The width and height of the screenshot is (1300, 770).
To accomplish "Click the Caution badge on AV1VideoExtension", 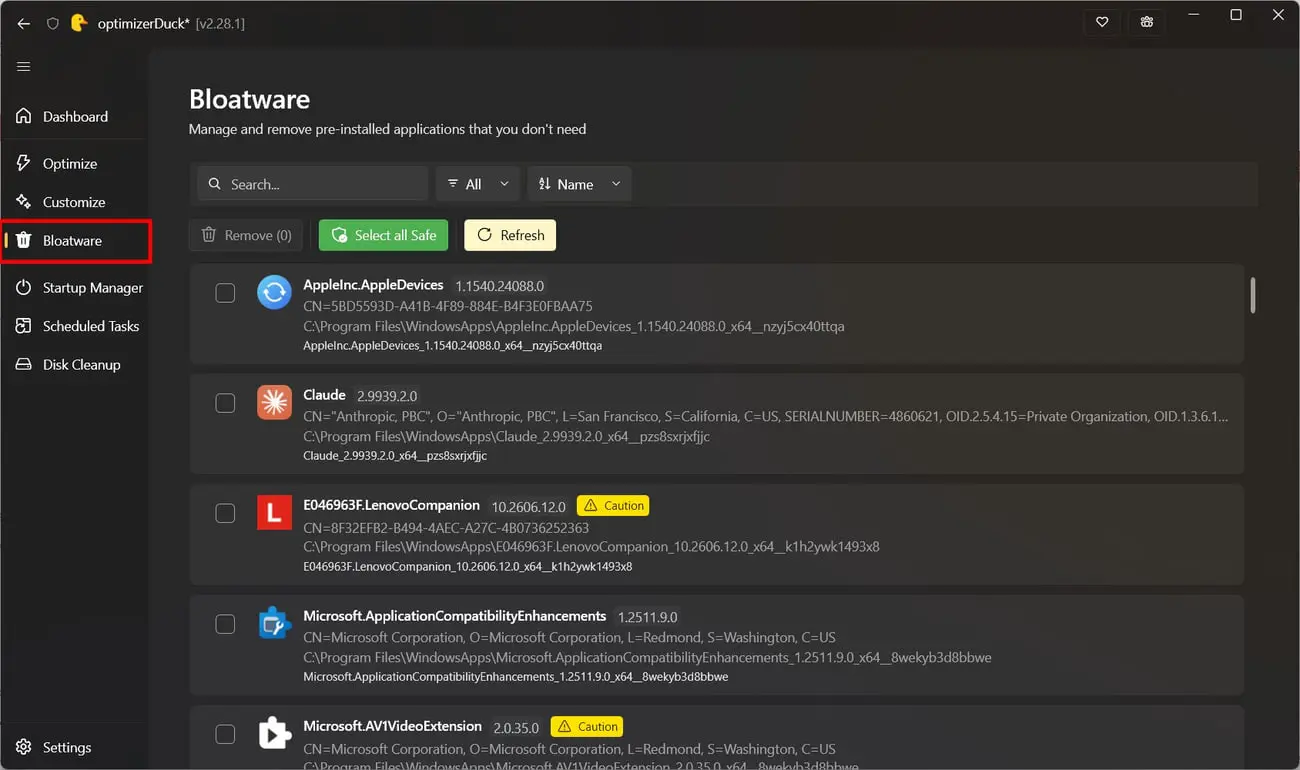I will click(x=587, y=727).
